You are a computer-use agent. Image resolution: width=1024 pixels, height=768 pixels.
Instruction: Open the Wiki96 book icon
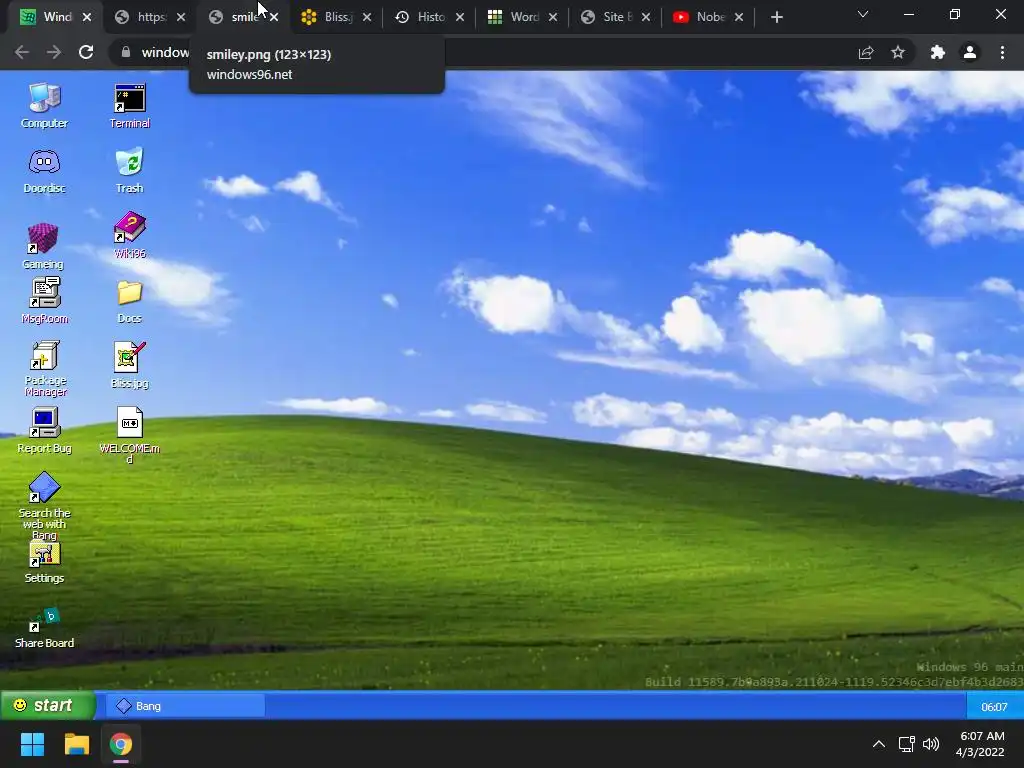pyautogui.click(x=129, y=235)
